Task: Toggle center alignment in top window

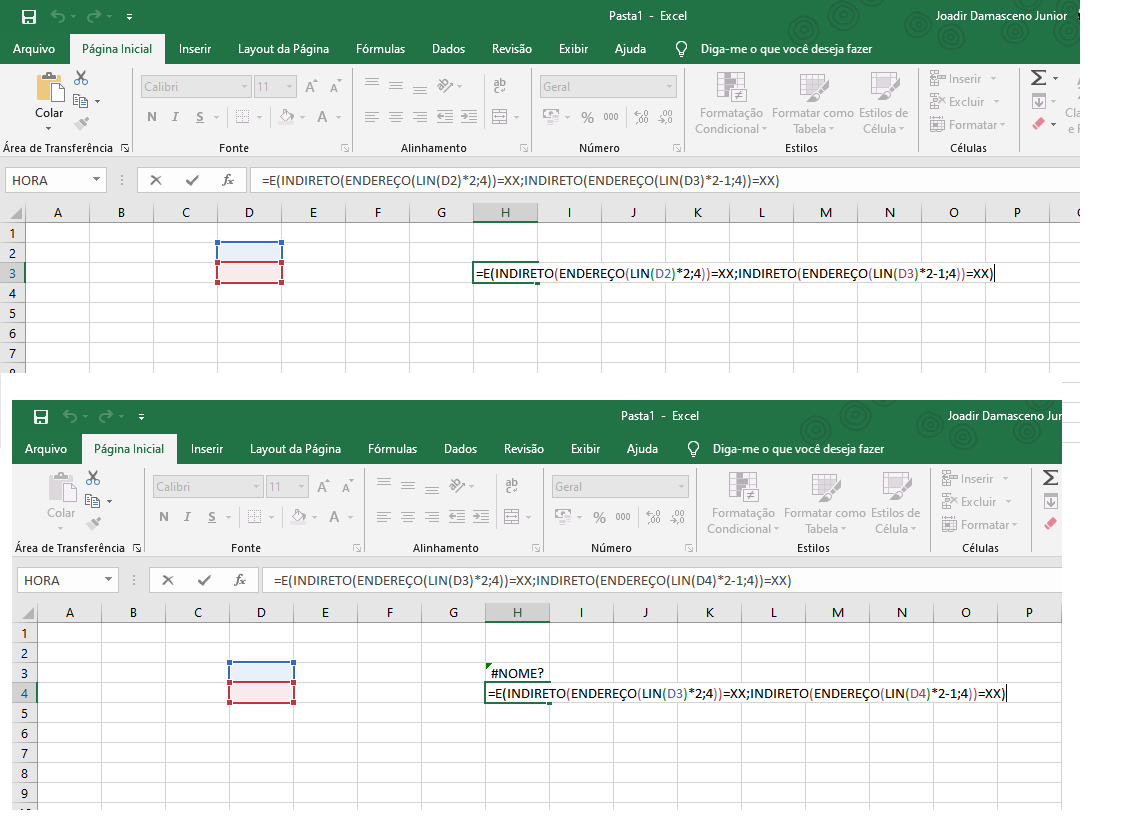Action: [x=396, y=117]
